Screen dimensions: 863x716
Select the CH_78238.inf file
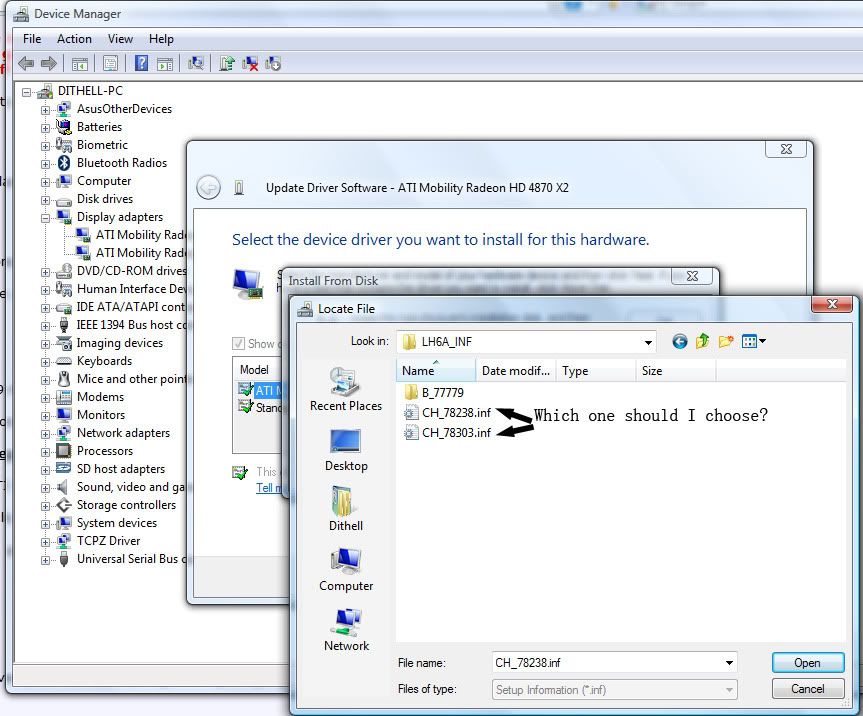click(447, 412)
